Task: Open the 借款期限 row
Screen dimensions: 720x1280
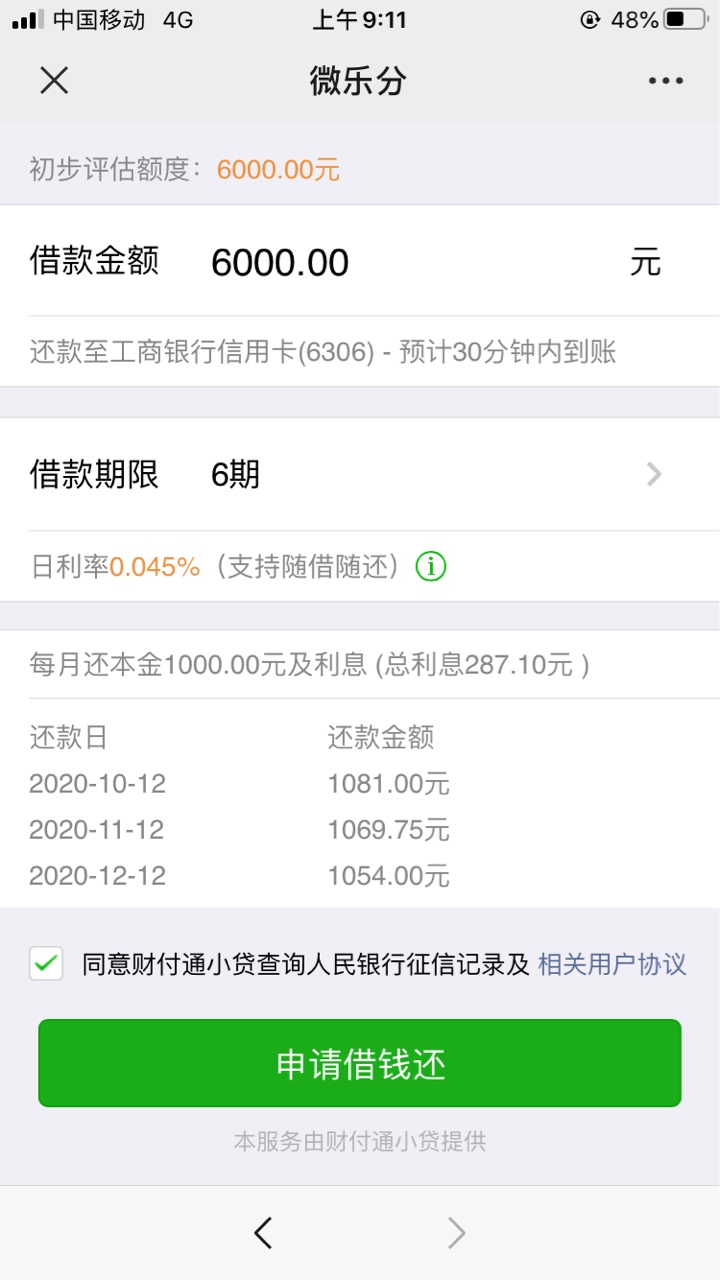Action: click(360, 474)
